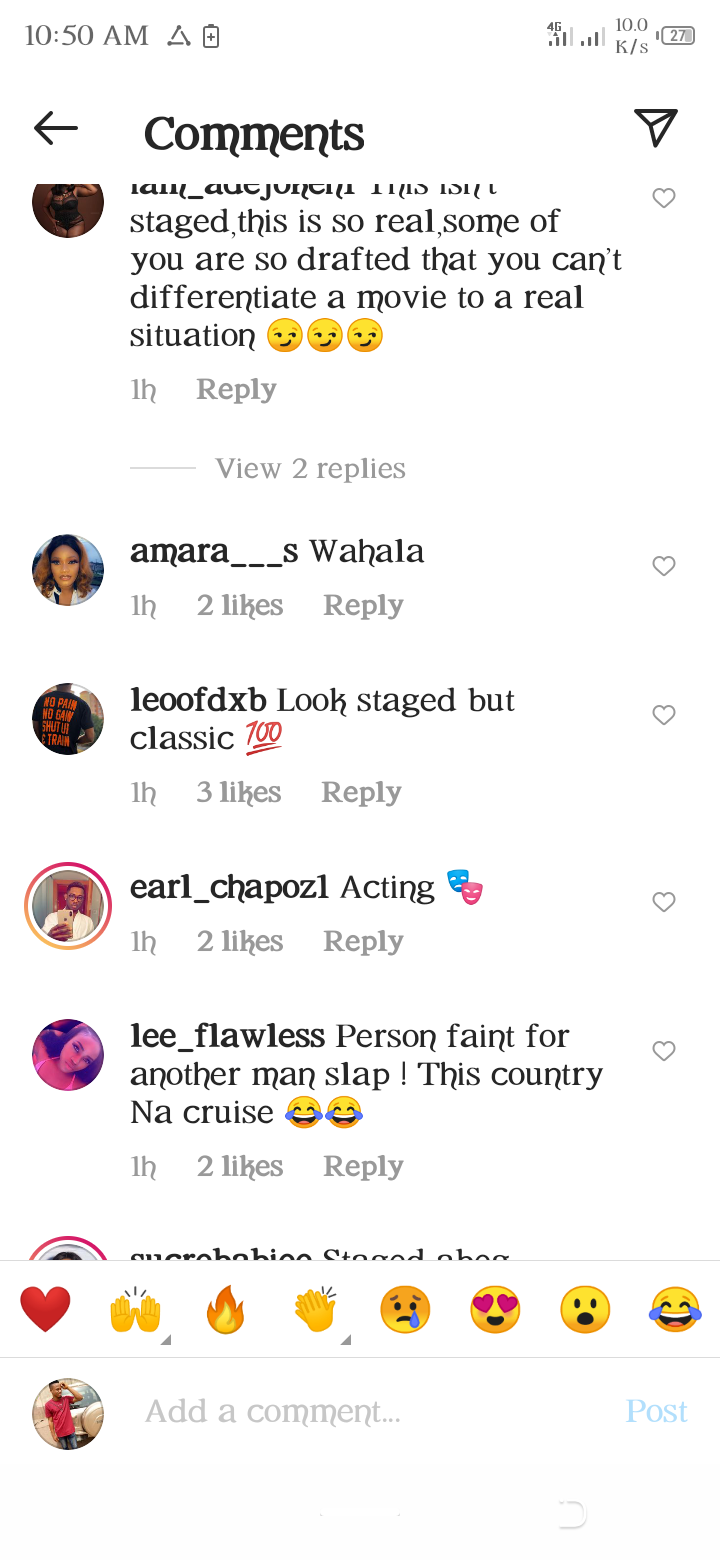Tap the Post button
The width and height of the screenshot is (720, 1560).
click(656, 1411)
